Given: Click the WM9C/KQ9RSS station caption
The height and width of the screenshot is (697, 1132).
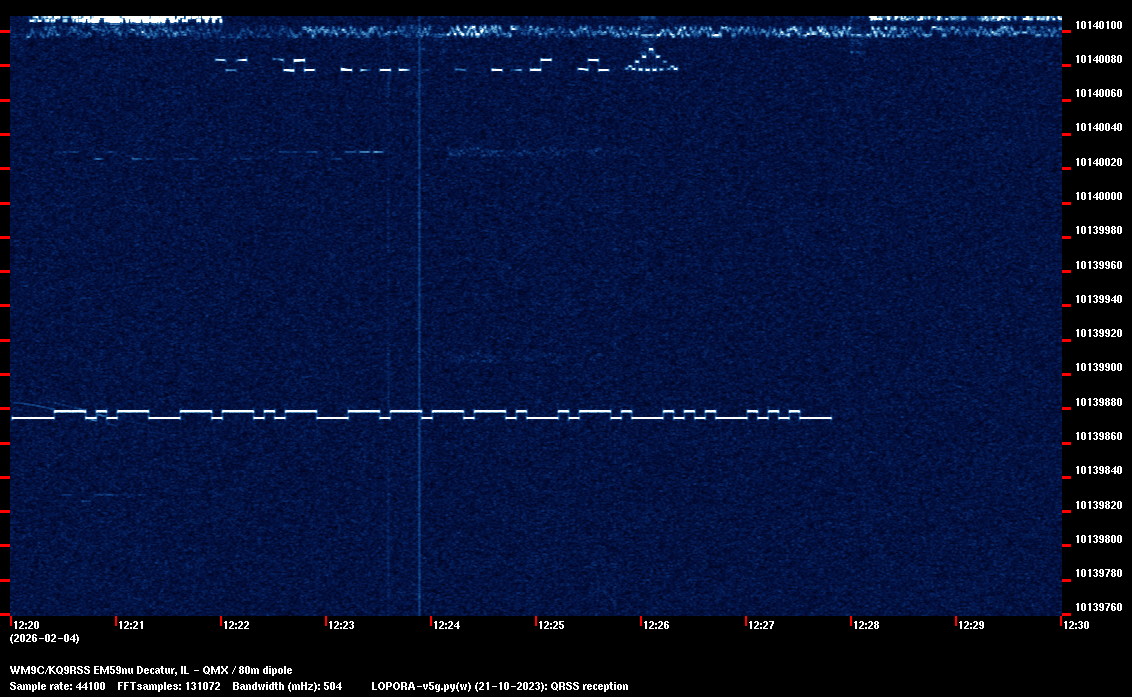Looking at the screenshot, I should tap(151, 670).
